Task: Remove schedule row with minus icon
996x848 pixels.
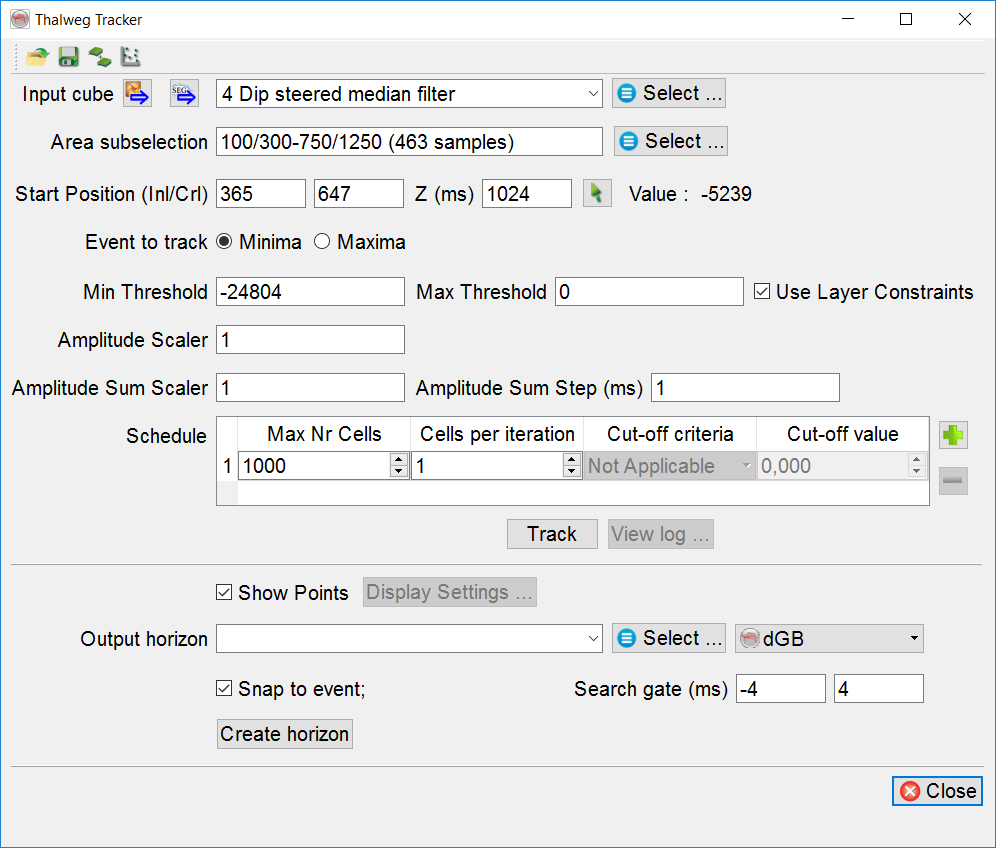Action: 953,480
